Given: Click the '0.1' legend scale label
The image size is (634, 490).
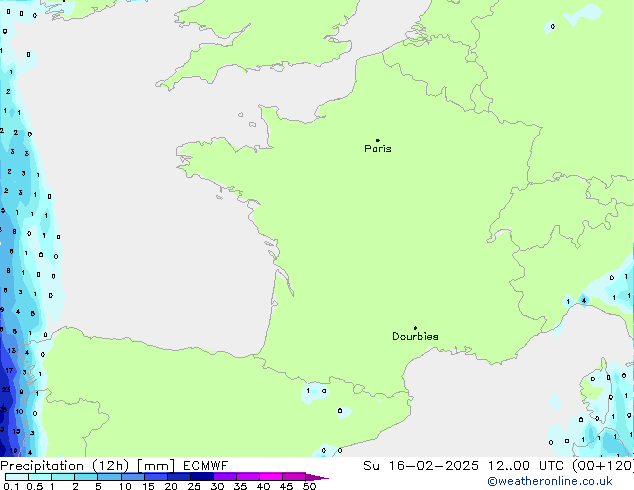Looking at the screenshot, I should (11, 486).
